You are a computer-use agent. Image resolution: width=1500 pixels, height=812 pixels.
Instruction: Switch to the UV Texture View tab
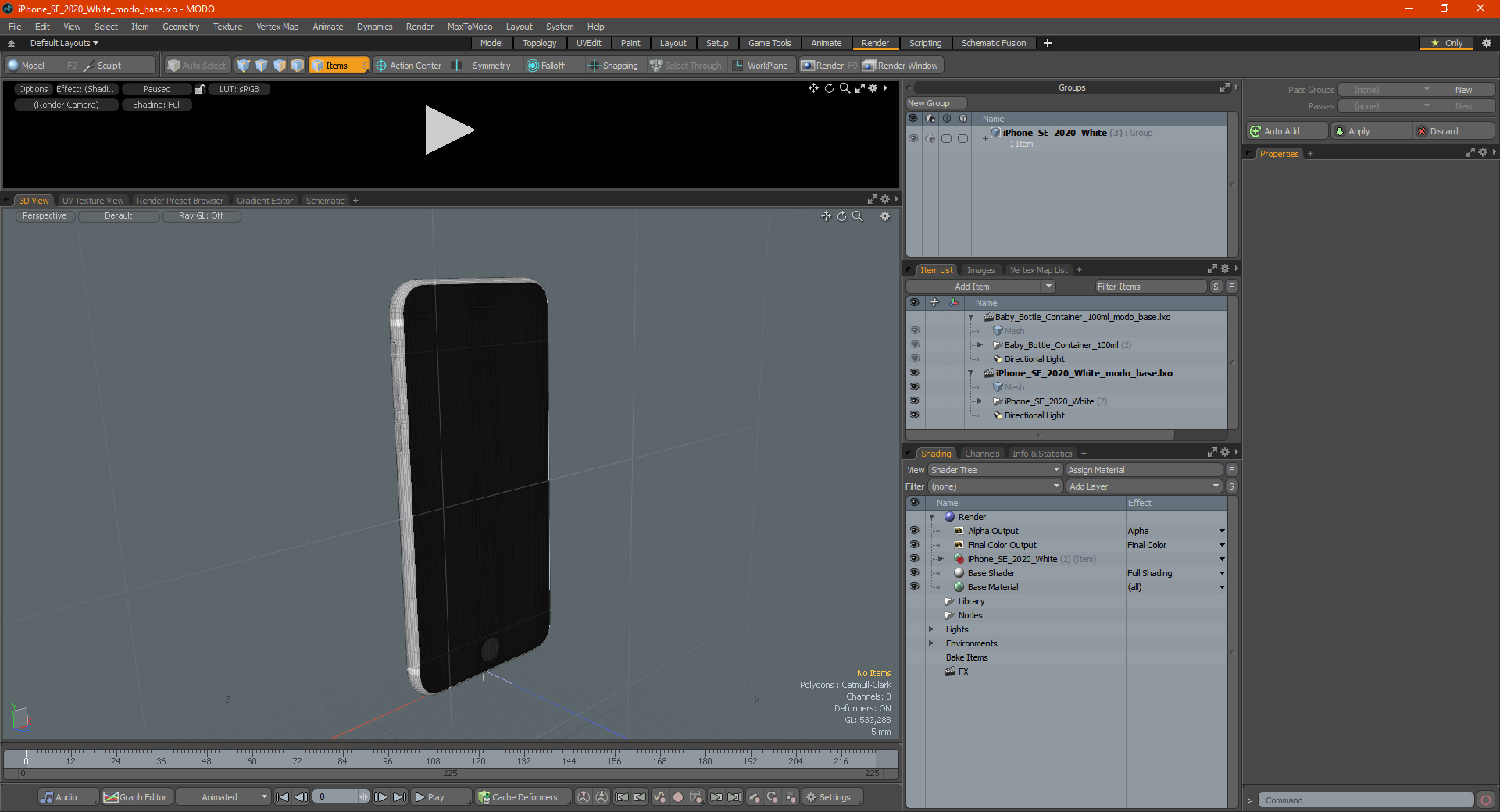[93, 201]
